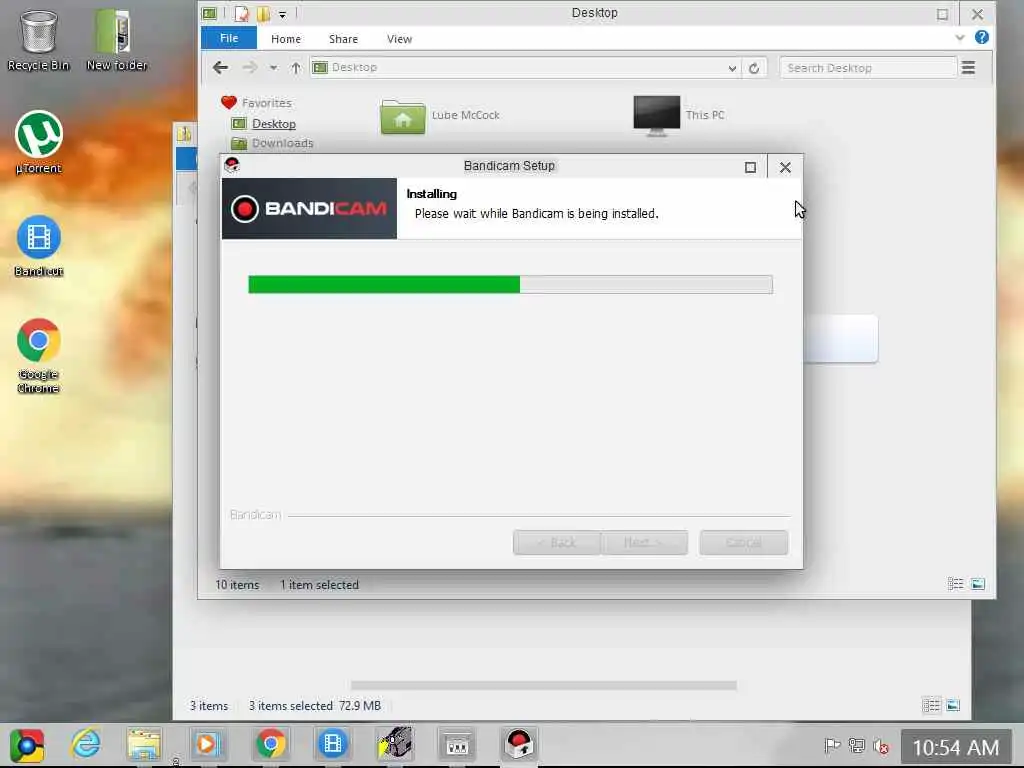Click the '1 item selected' status text
This screenshot has width=1024, height=768.
(x=319, y=584)
